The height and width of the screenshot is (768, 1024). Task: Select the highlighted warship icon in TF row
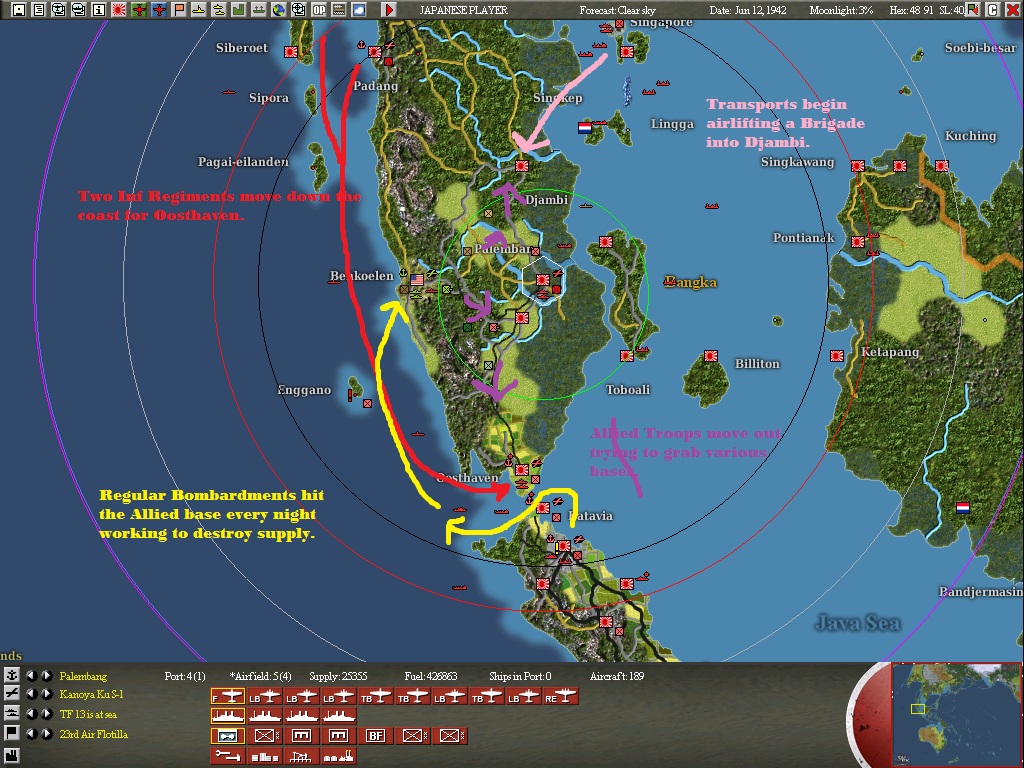pyautogui.click(x=228, y=716)
